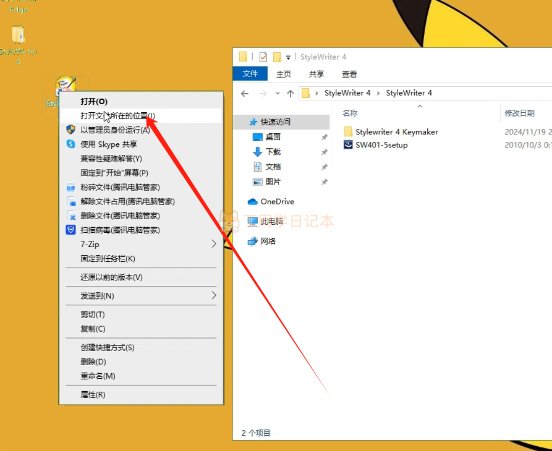Open the 发送到(N) submenu
This screenshot has height=451, width=552.
[x=141, y=296]
